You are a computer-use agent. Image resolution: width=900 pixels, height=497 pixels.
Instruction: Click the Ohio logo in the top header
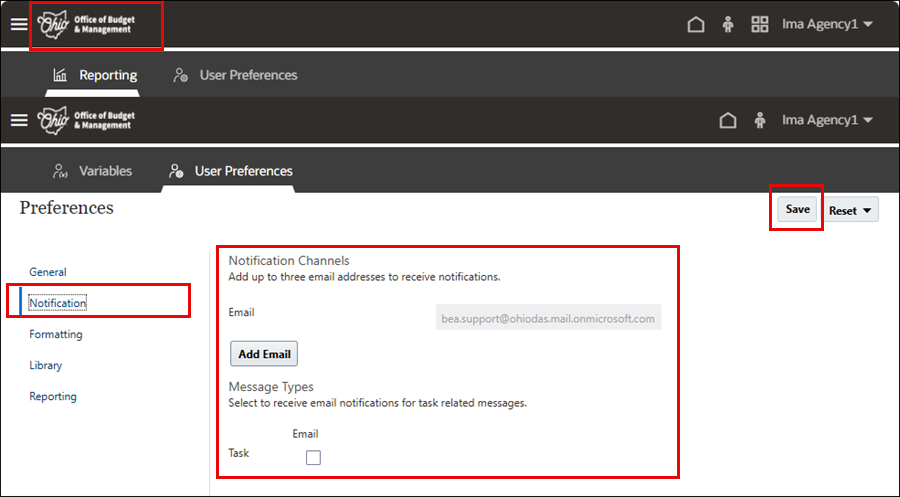(86, 25)
